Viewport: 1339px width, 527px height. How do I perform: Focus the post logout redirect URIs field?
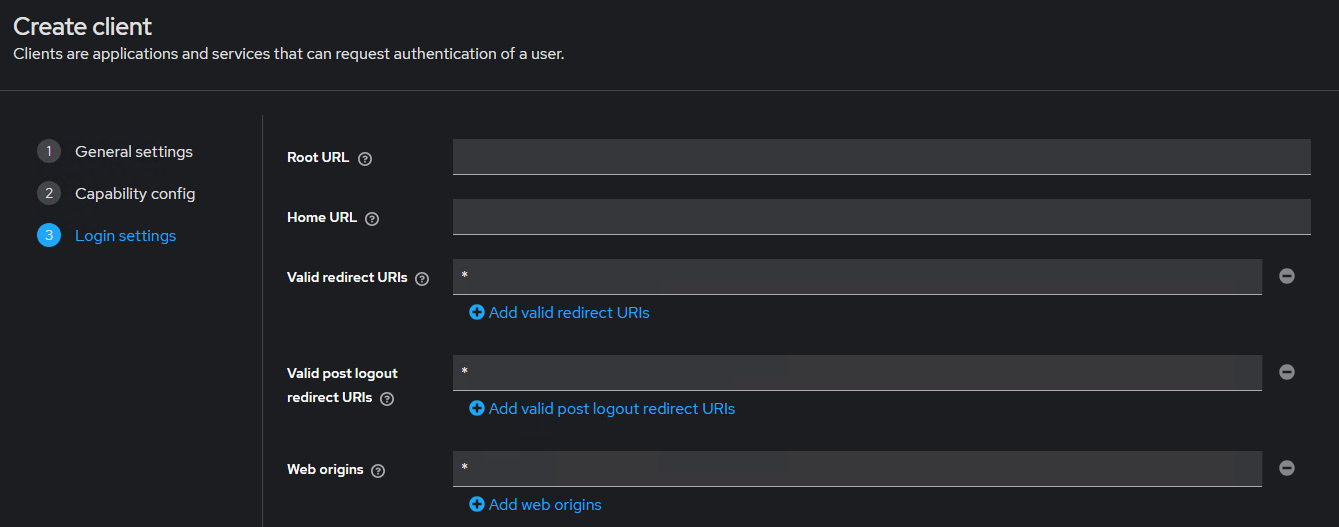(857, 373)
